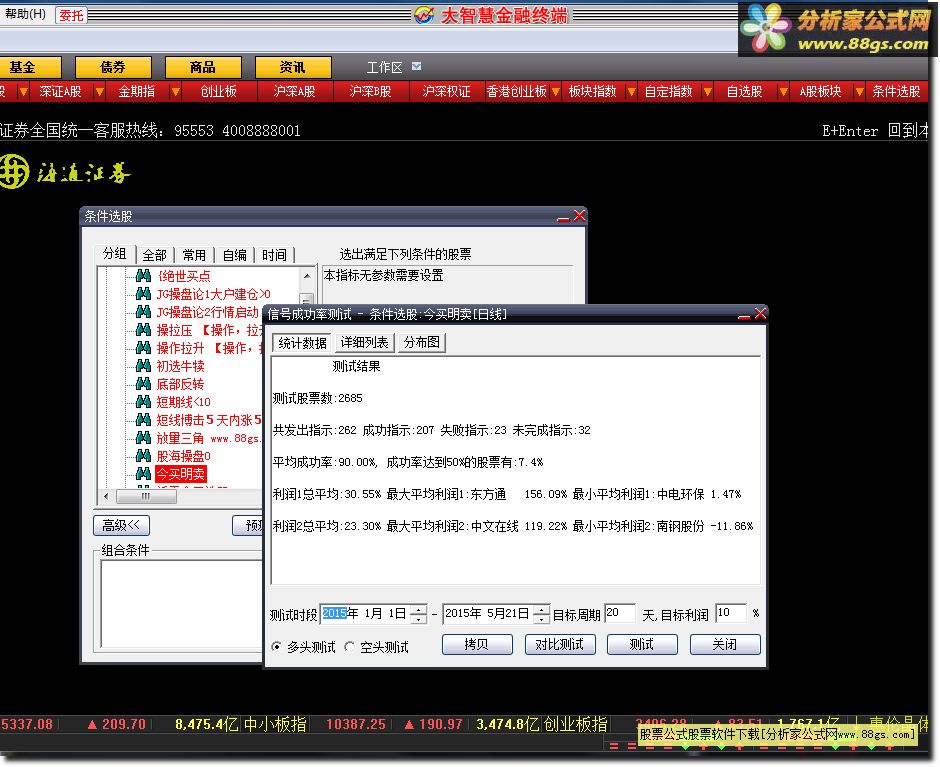Select the 常用 tab in 条件选股

pos(194,255)
